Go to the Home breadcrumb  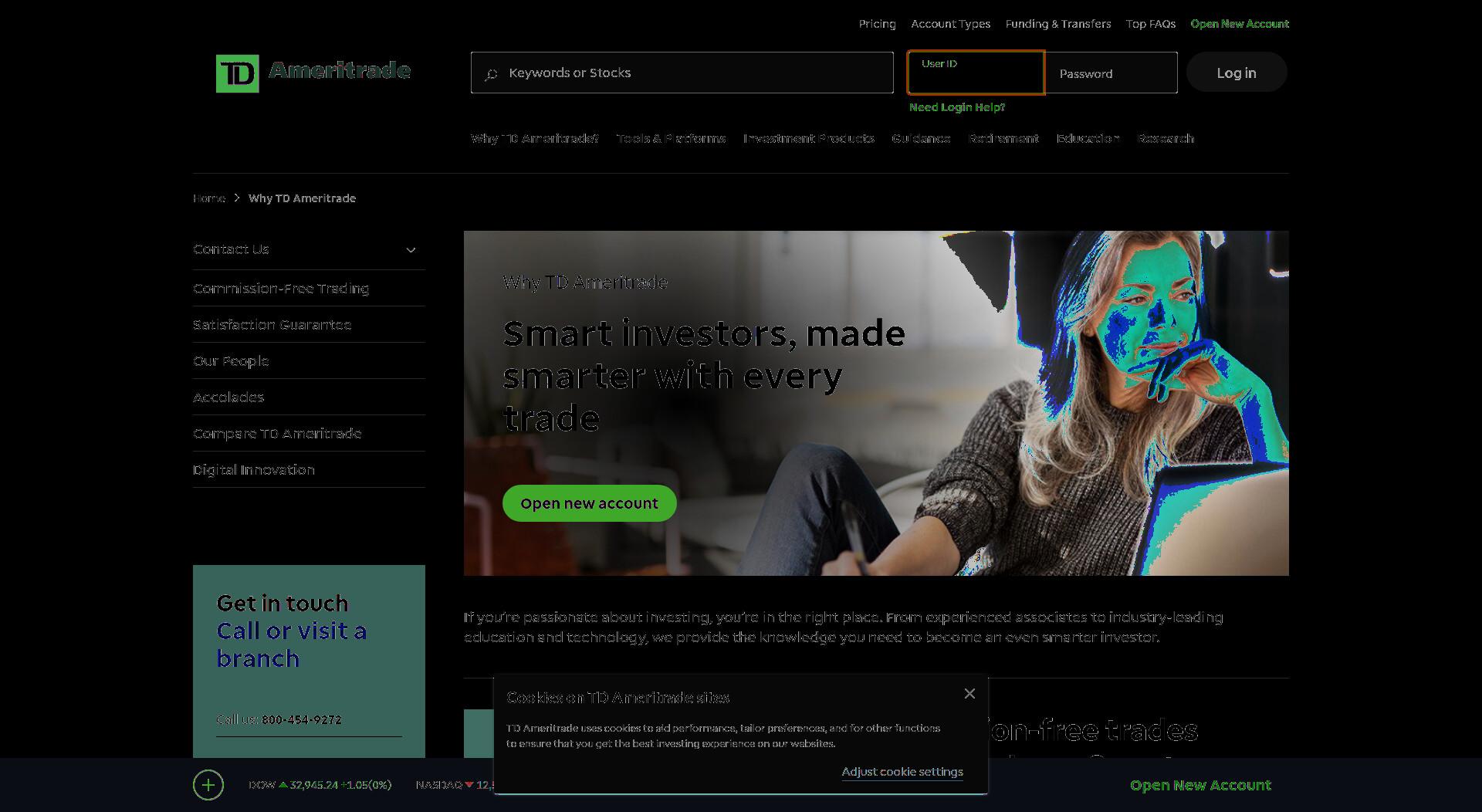coord(208,198)
